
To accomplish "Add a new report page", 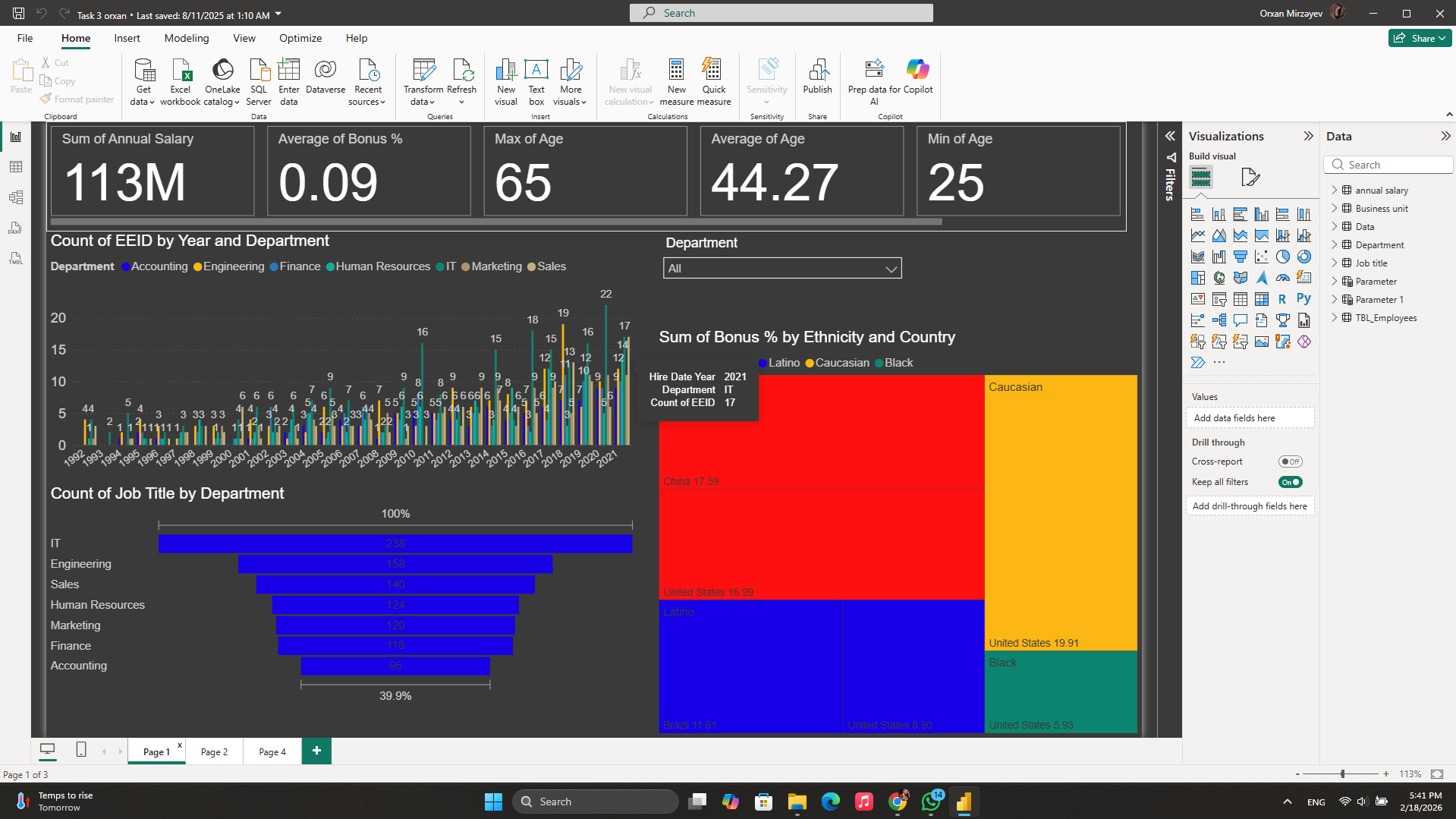I will (316, 751).
